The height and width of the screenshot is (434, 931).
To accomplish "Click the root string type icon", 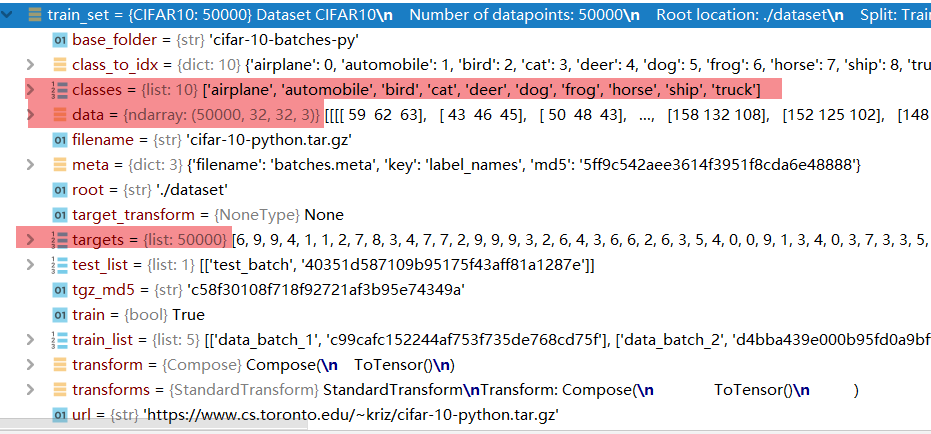I will click(x=59, y=189).
